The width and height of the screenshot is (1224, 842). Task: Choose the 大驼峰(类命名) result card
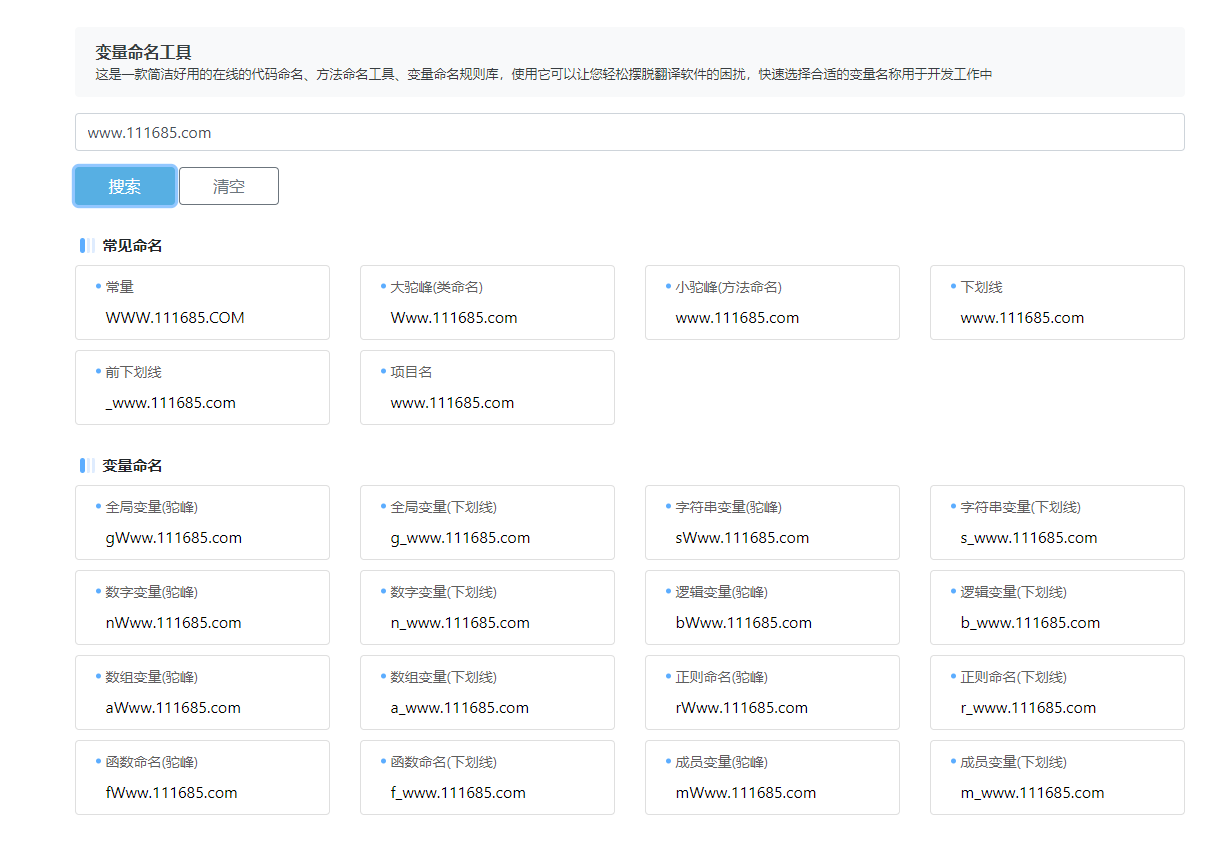click(487, 302)
